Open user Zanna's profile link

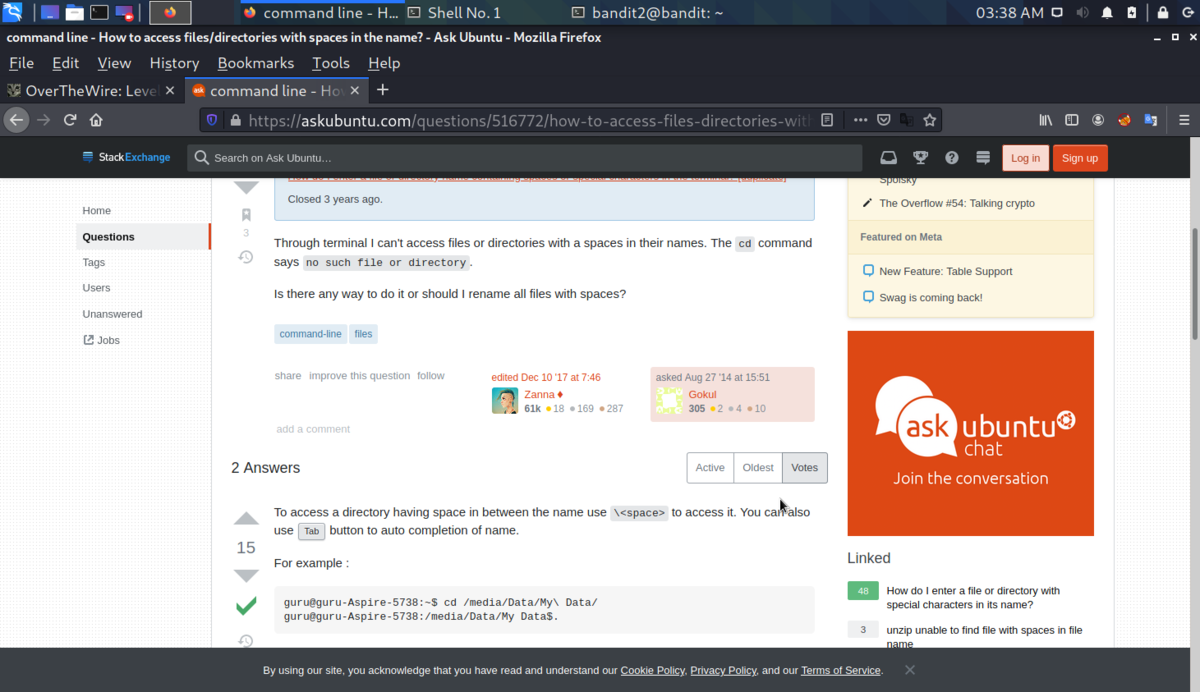tap(540, 395)
